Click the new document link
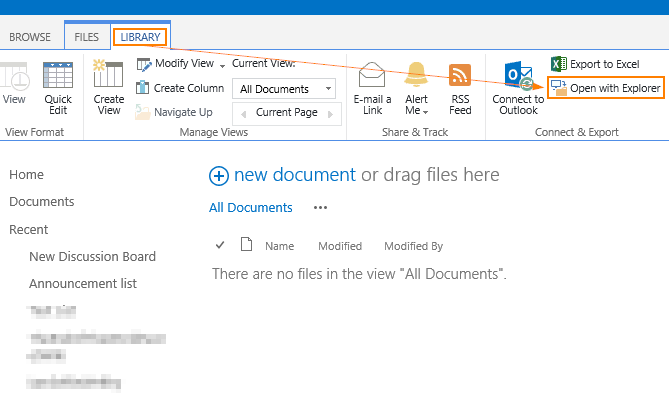669x397 pixels. point(294,175)
